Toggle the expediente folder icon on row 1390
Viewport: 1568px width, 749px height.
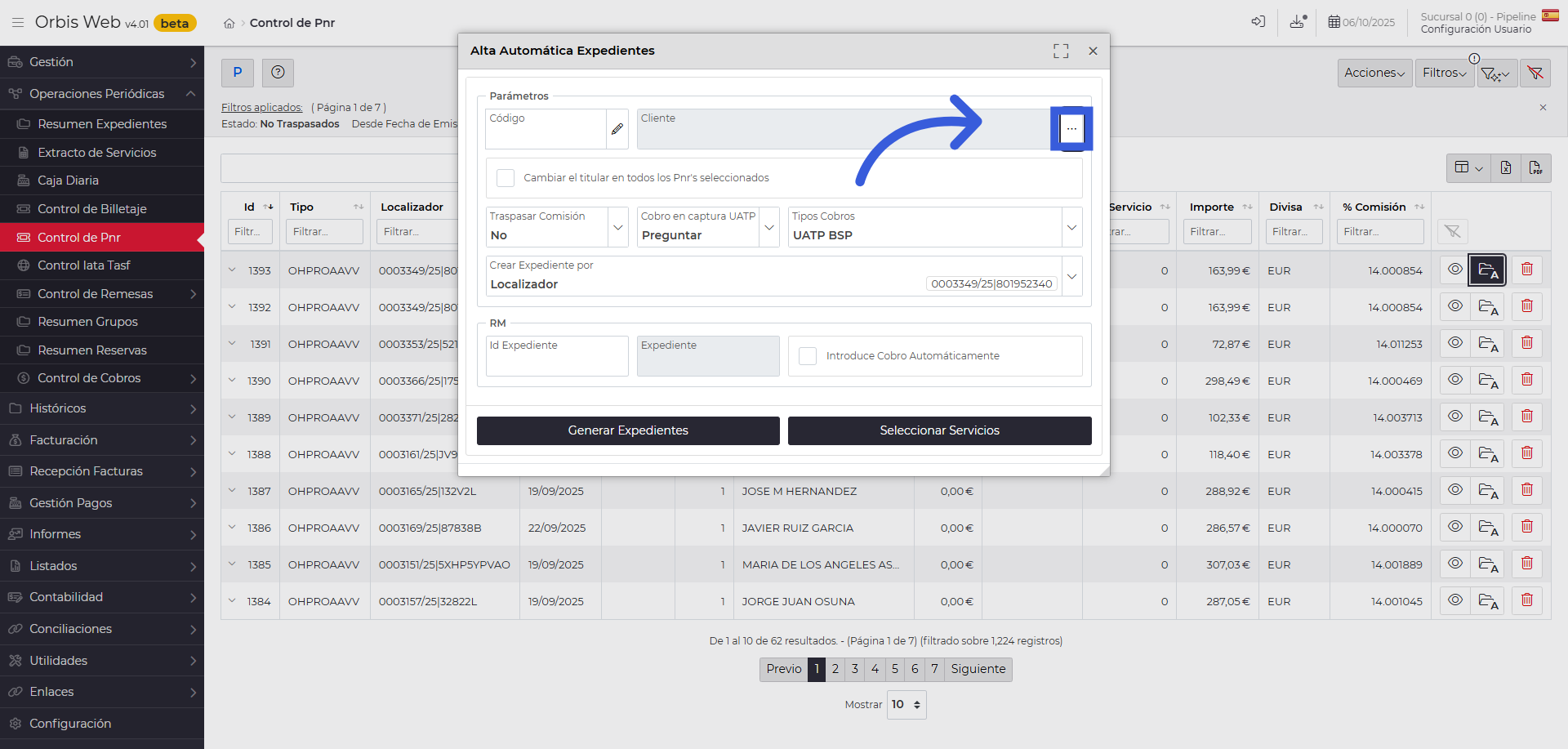[x=1487, y=380]
